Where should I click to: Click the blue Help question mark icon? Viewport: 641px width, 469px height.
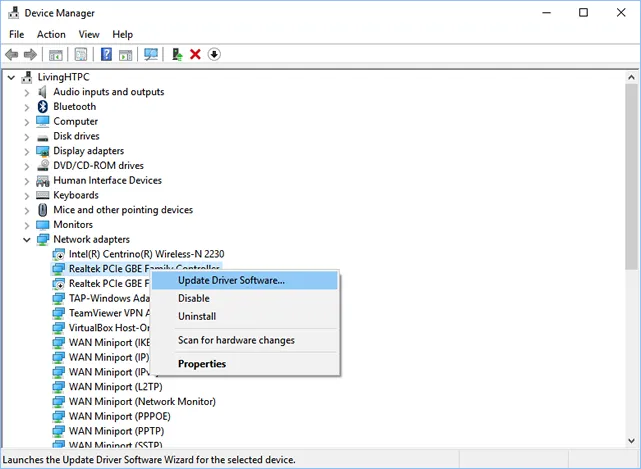point(106,54)
